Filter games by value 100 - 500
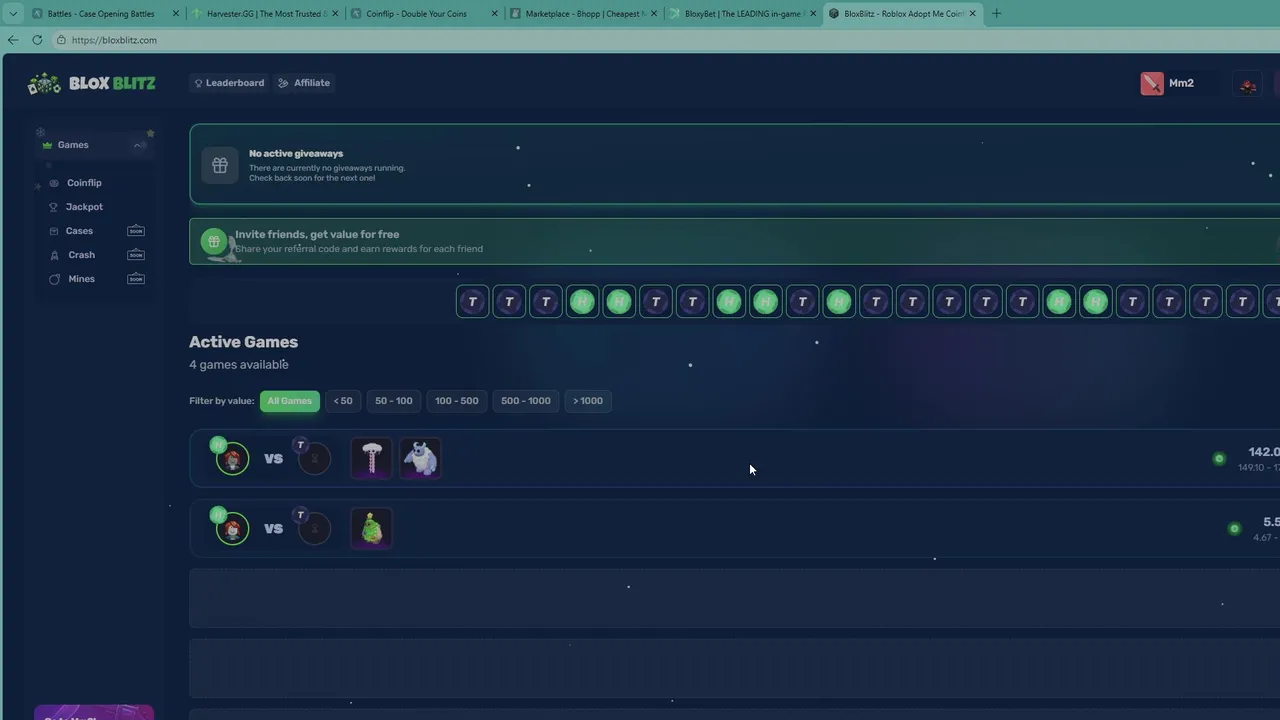The height and width of the screenshot is (720, 1280). tap(457, 401)
